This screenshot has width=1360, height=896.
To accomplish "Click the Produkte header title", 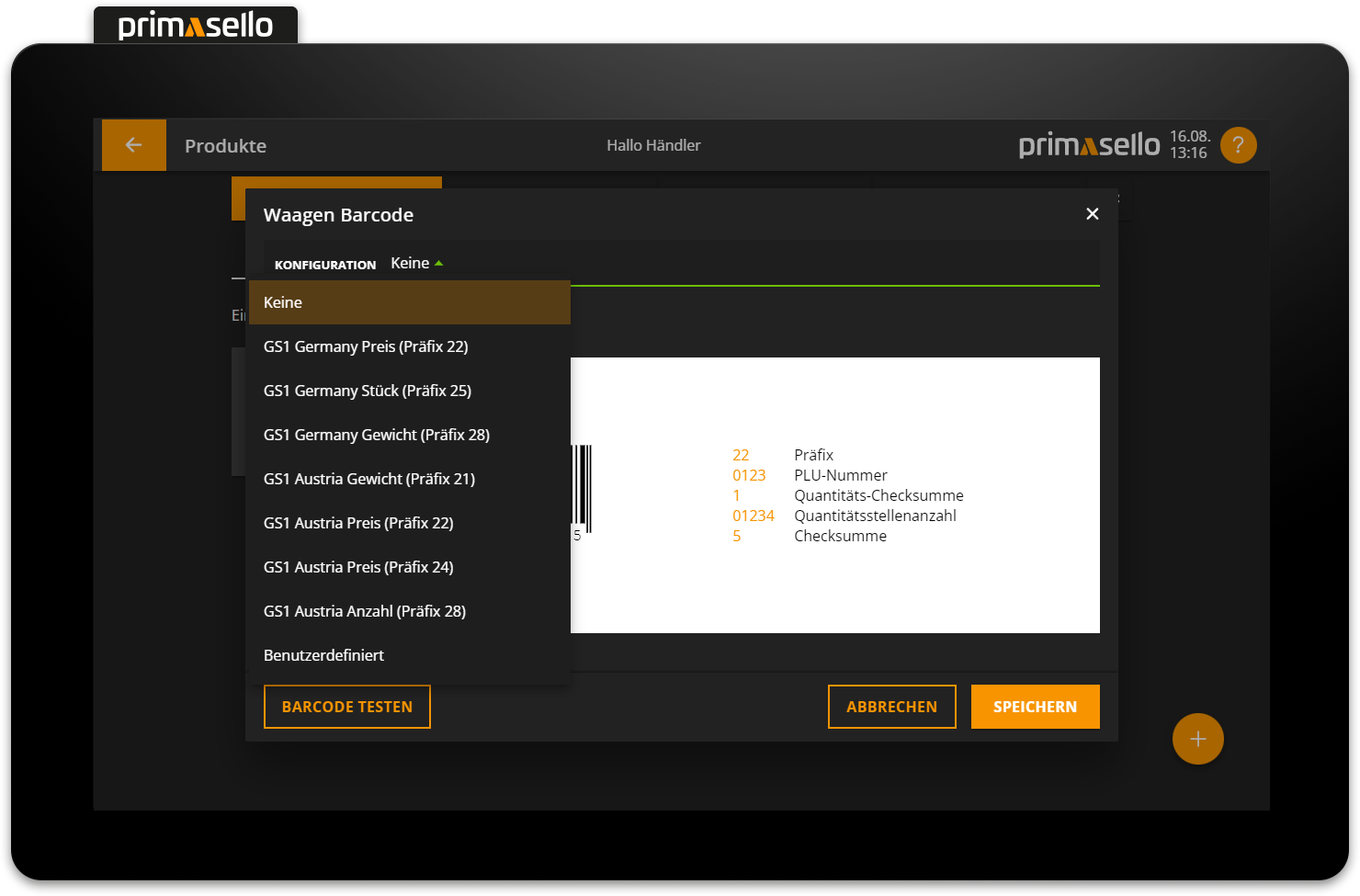I will 225,145.
